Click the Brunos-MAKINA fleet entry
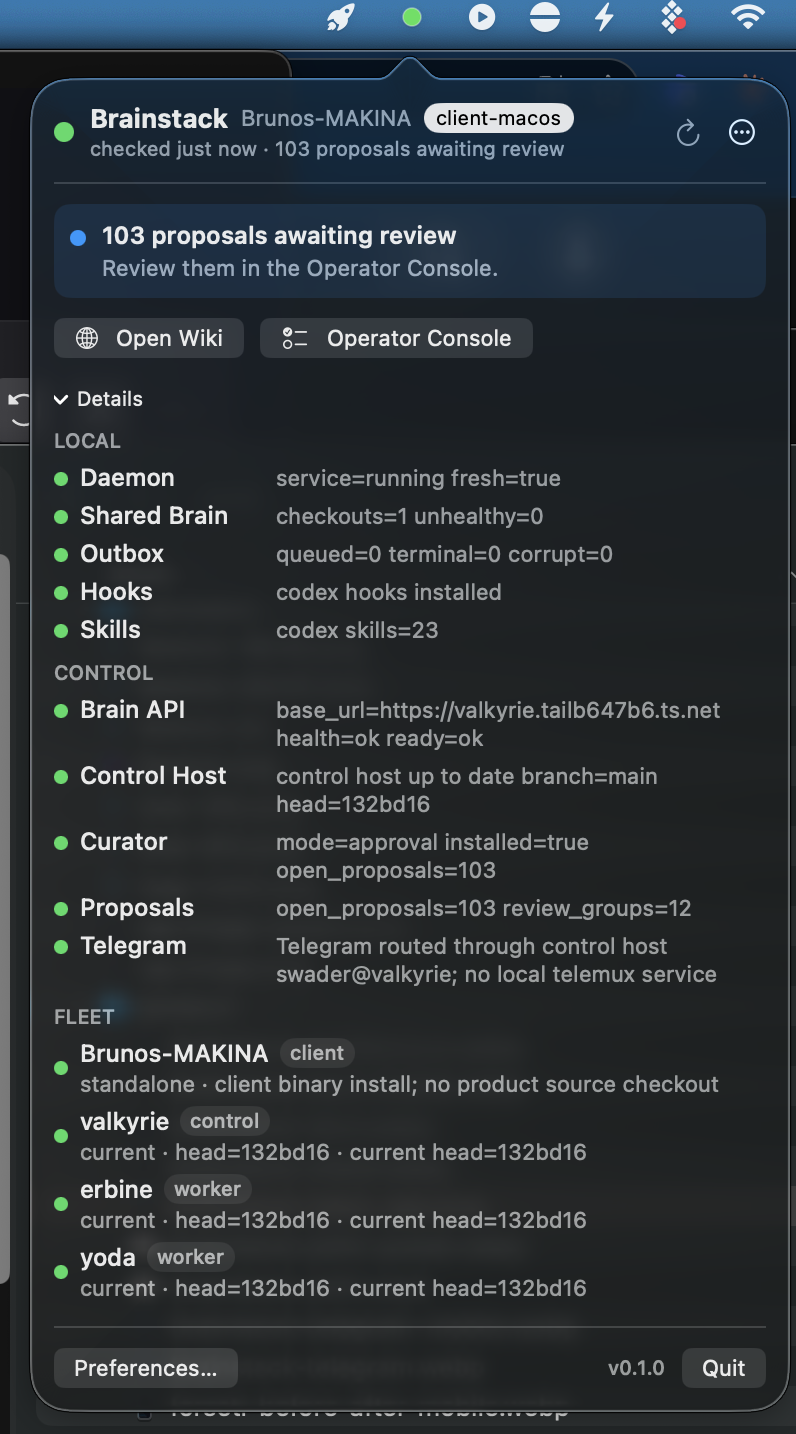Image resolution: width=796 pixels, height=1434 pixels. click(x=410, y=1068)
